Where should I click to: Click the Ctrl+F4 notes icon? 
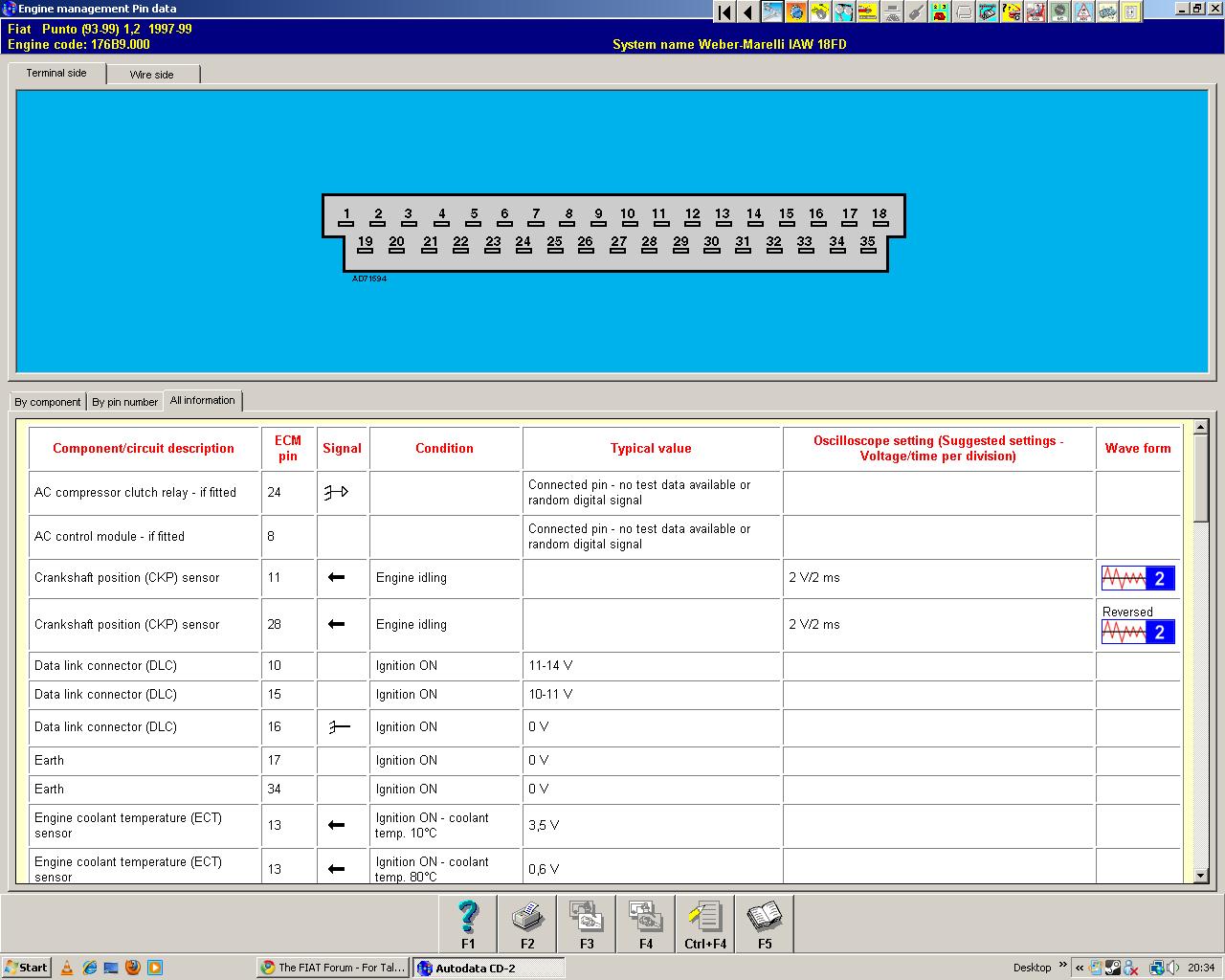(705, 924)
